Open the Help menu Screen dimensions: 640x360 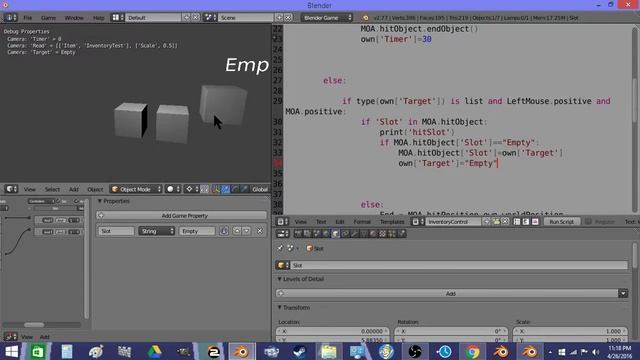pos(98,18)
